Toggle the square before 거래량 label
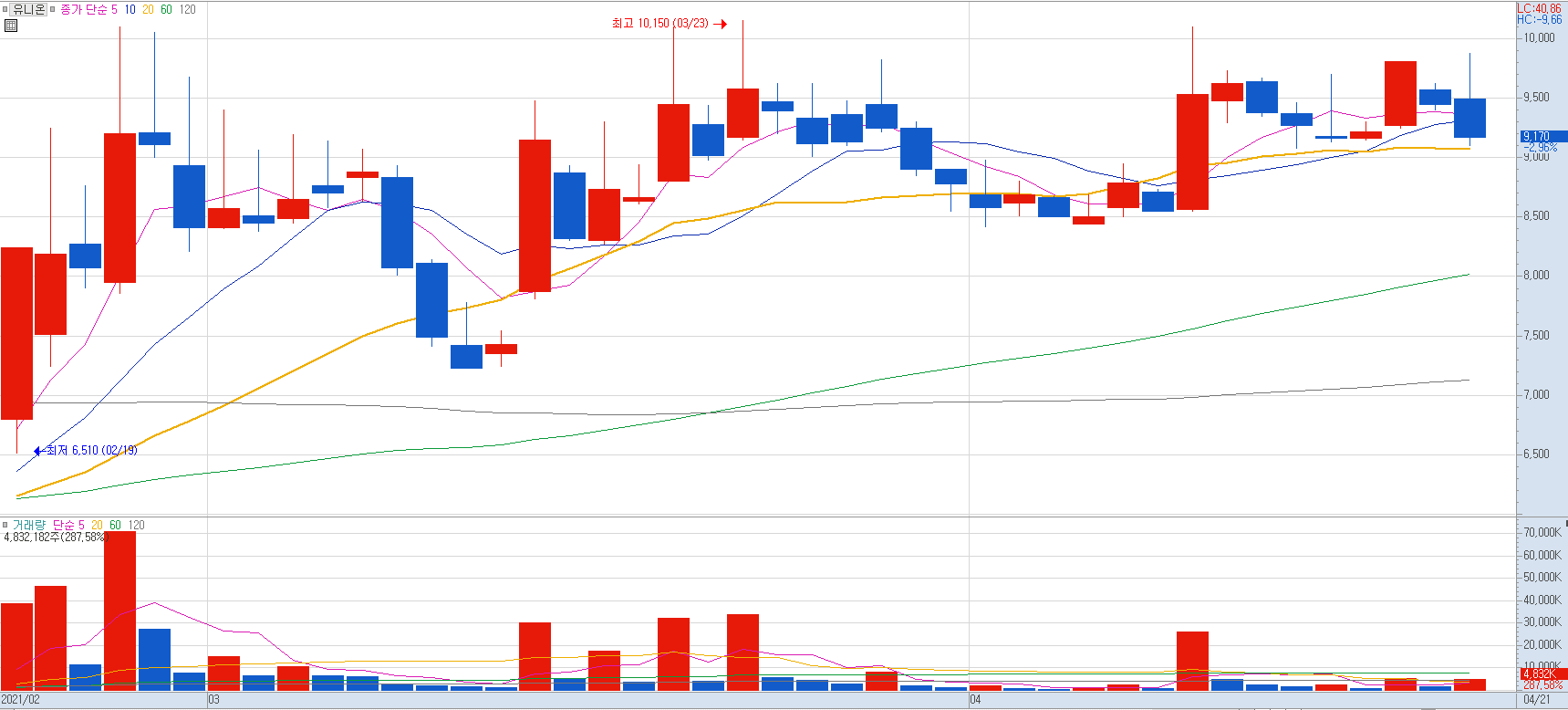The width and height of the screenshot is (1568, 710). tap(5, 525)
